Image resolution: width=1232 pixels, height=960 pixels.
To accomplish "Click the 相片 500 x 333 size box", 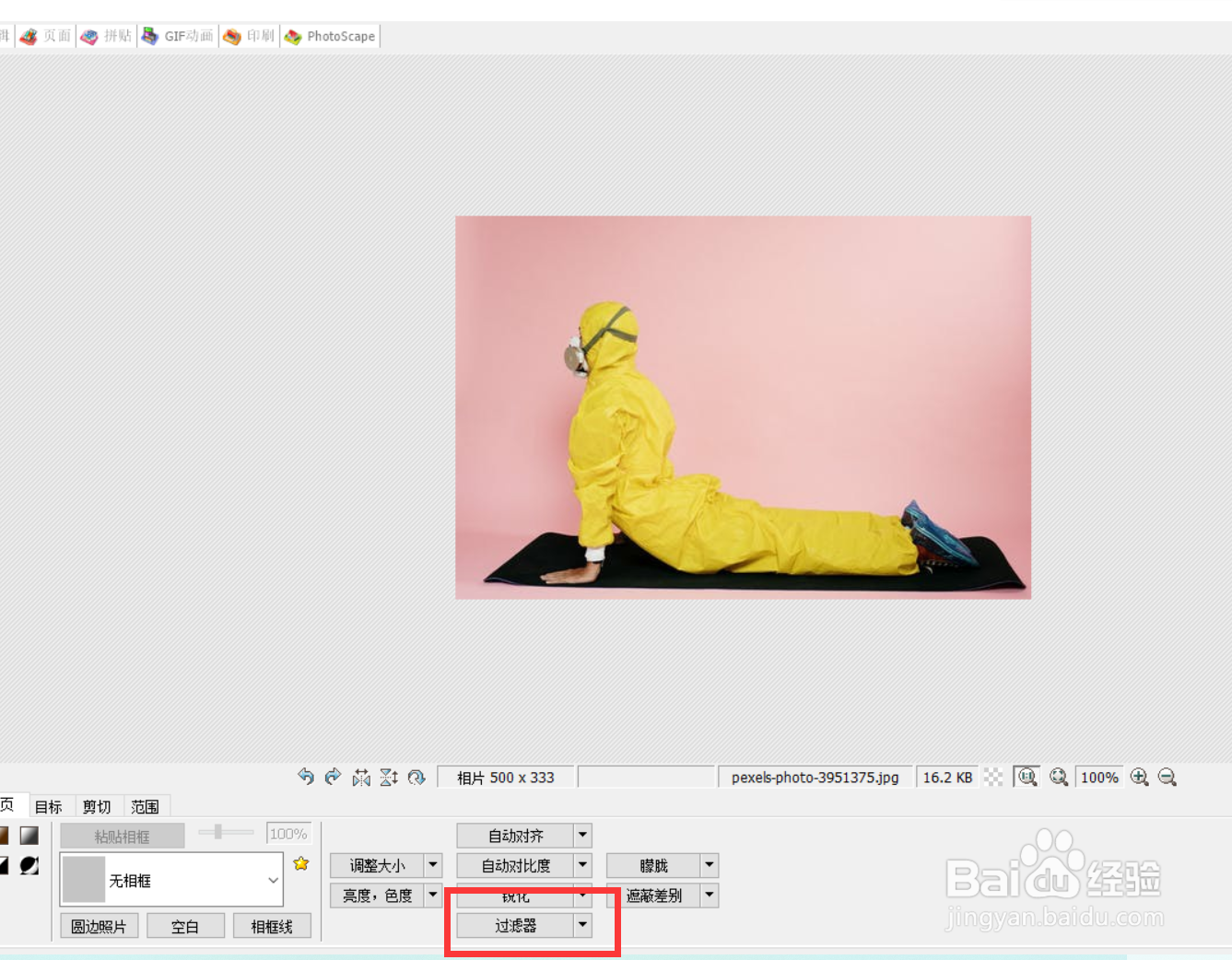I will [506, 777].
